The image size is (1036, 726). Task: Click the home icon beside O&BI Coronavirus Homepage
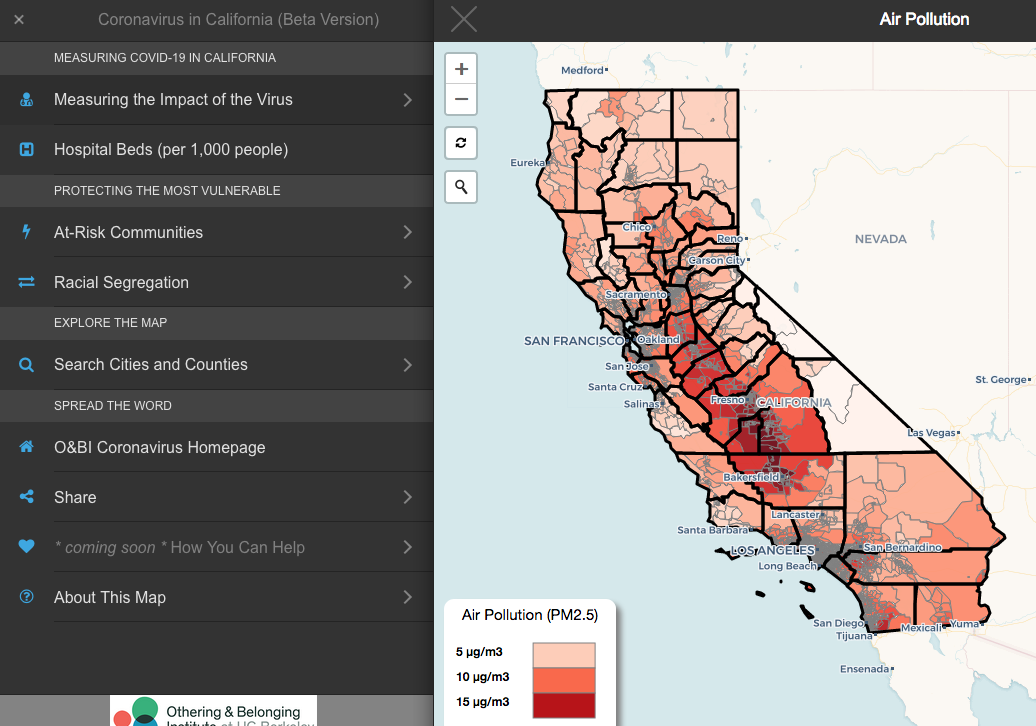point(26,447)
